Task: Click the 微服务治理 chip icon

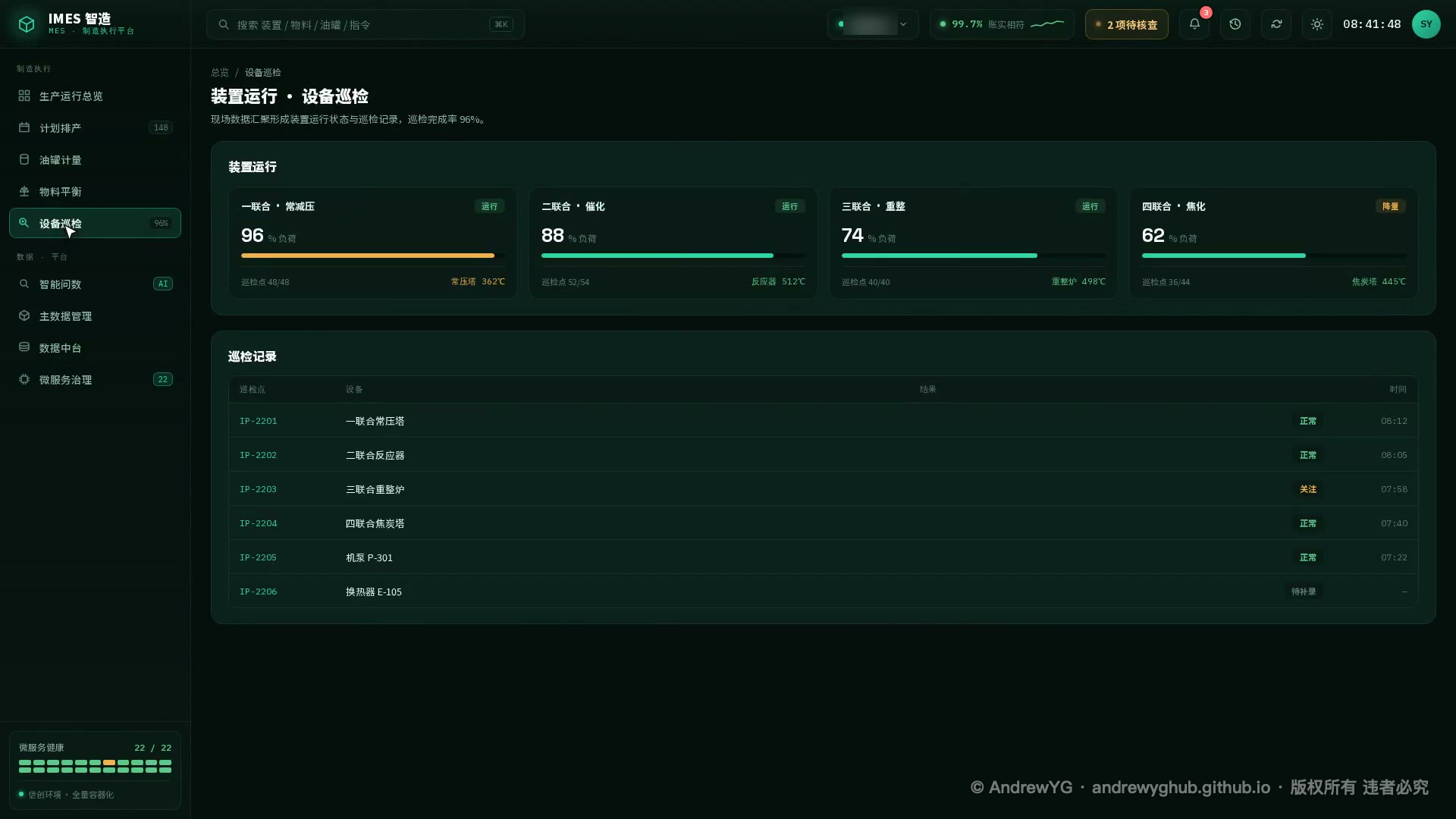Action: click(x=24, y=379)
